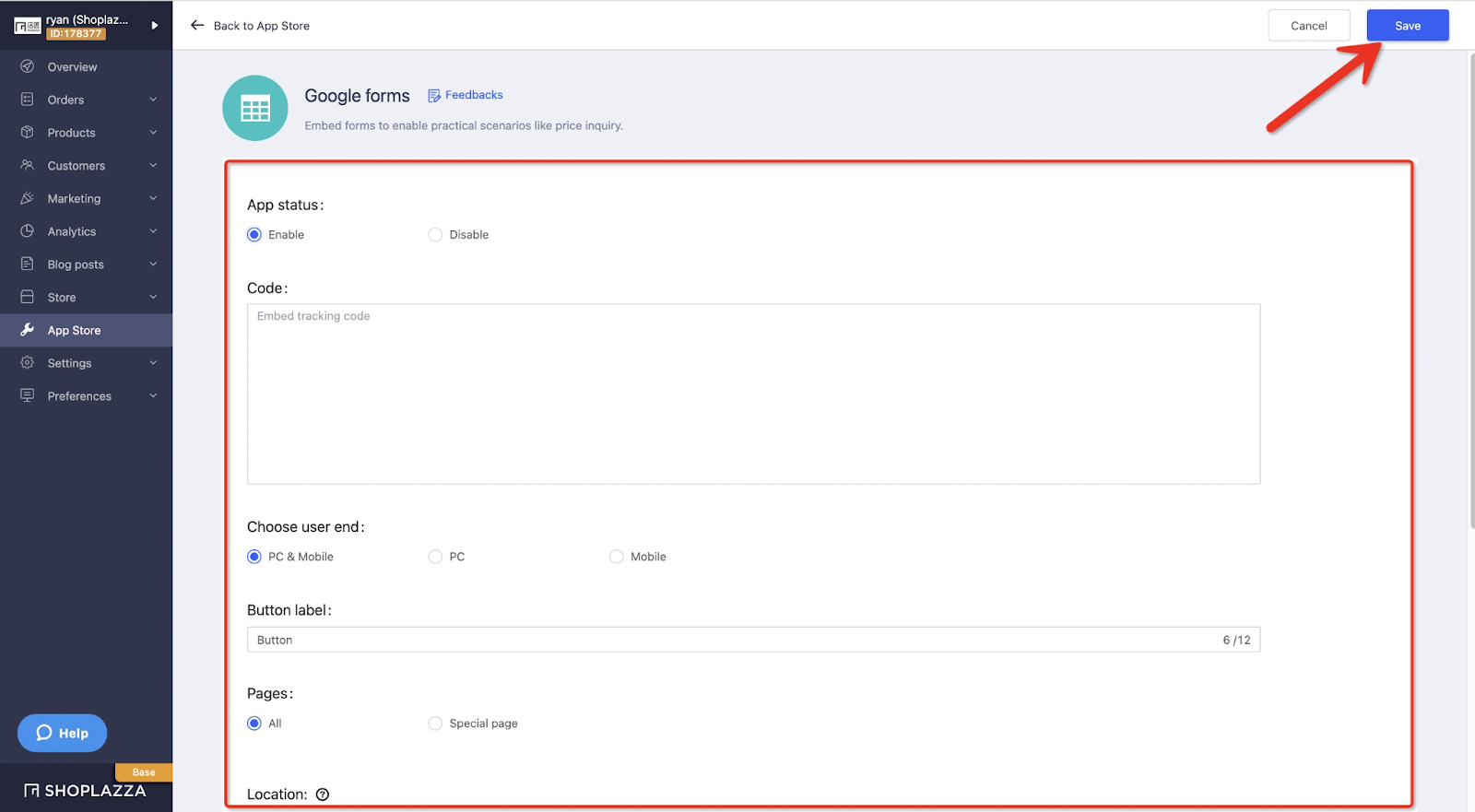Click the Customers people icon
This screenshot has width=1475, height=812.
[x=28, y=165]
